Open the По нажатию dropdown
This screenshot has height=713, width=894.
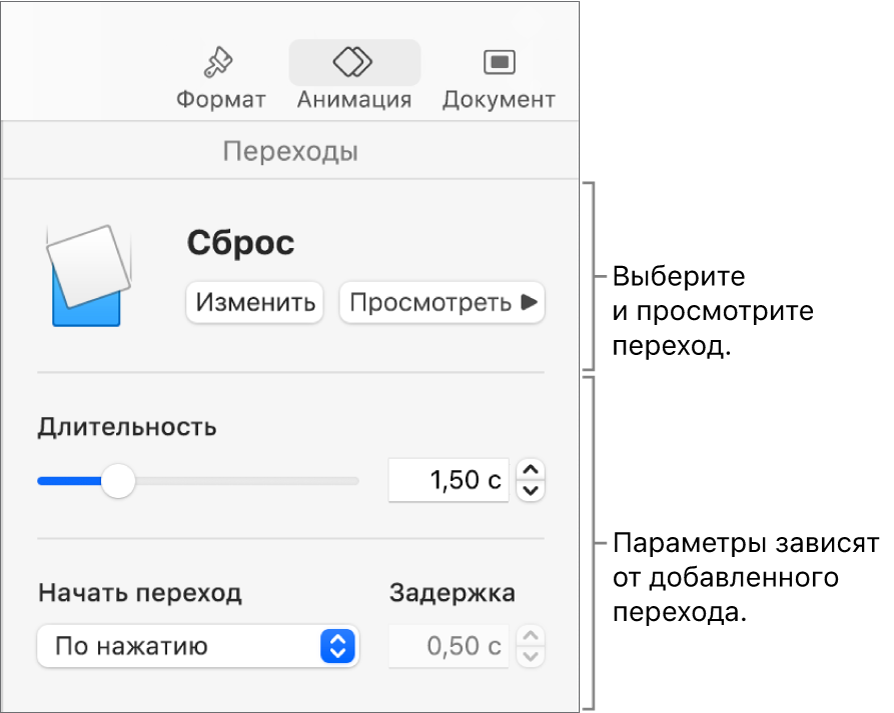point(198,646)
